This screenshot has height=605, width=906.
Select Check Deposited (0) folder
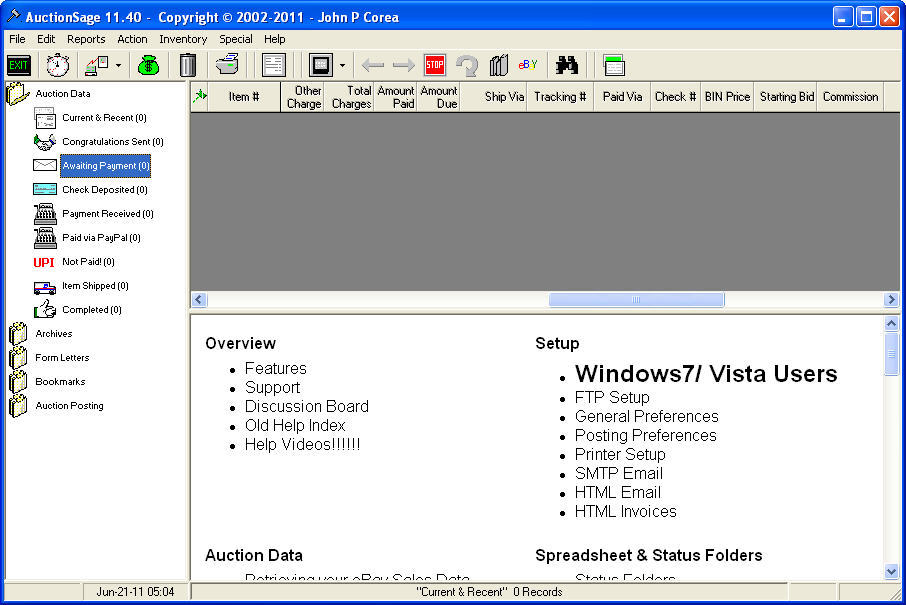(x=105, y=190)
